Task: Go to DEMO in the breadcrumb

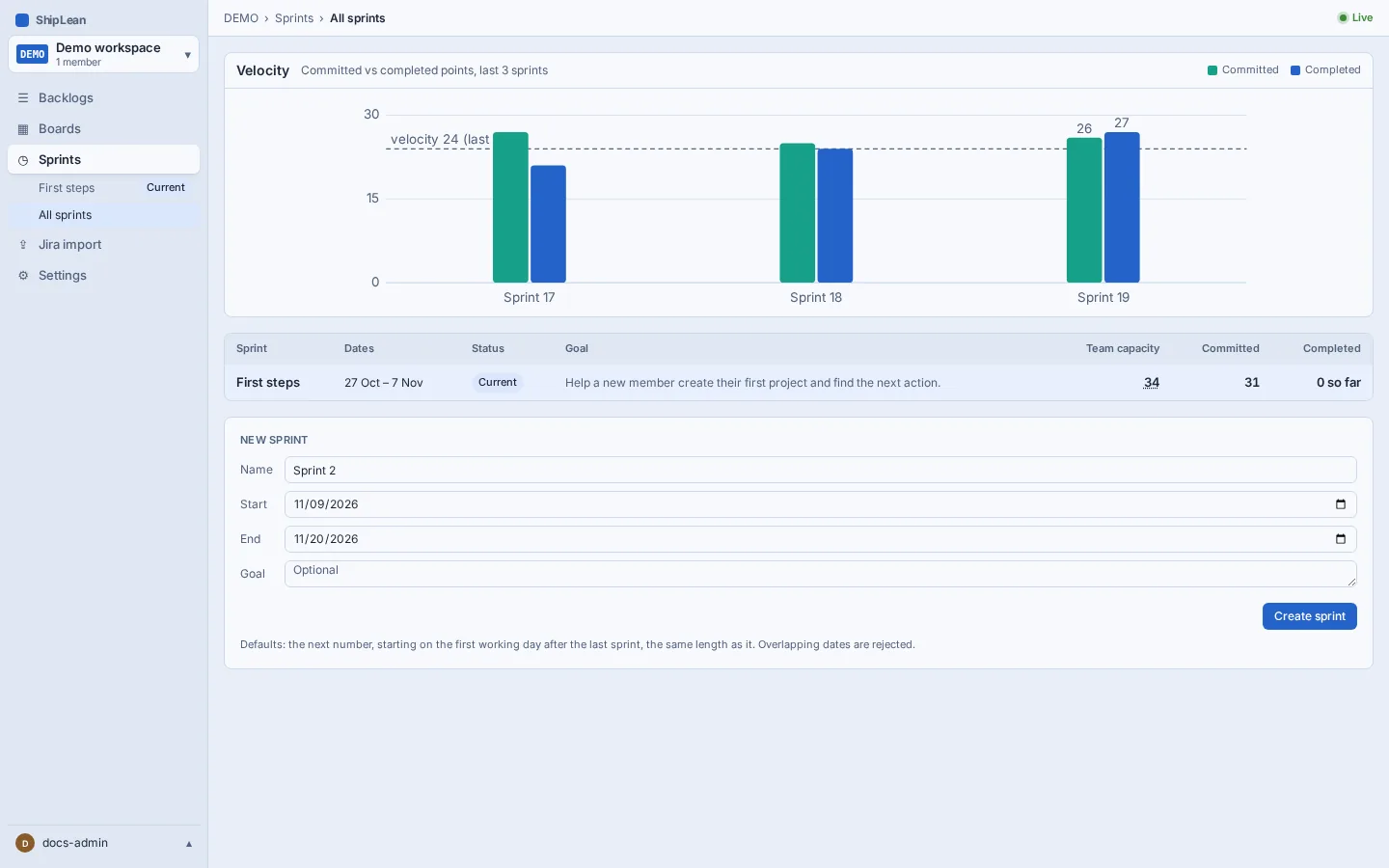Action: [x=241, y=18]
